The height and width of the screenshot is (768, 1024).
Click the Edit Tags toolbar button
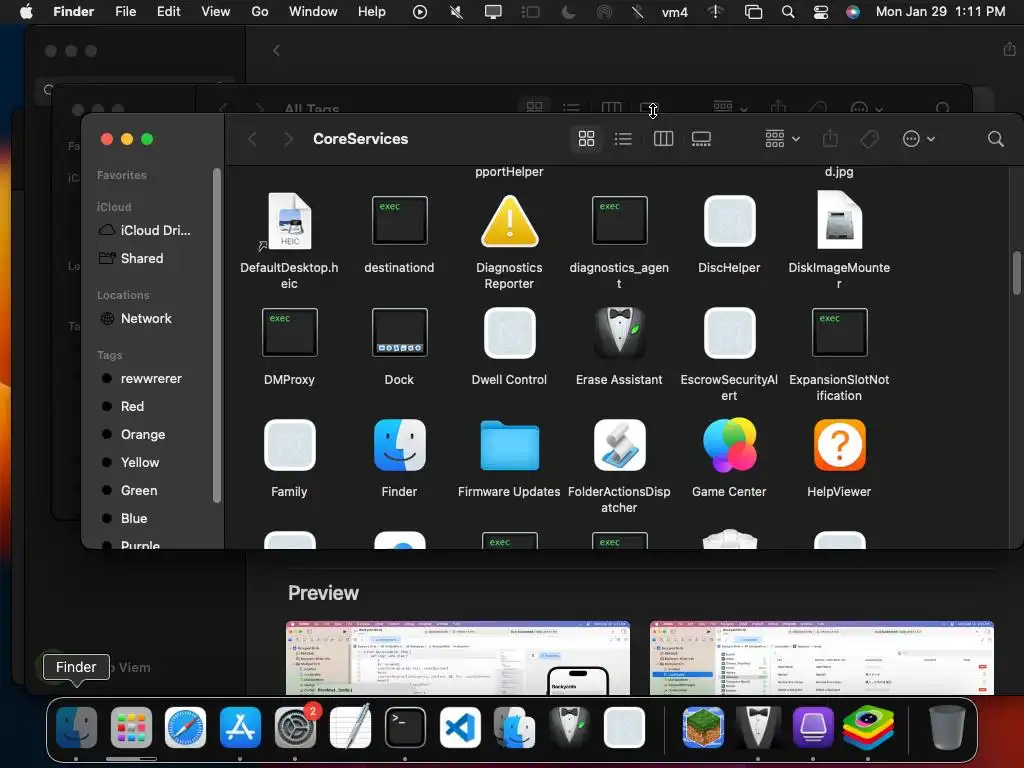(x=869, y=138)
